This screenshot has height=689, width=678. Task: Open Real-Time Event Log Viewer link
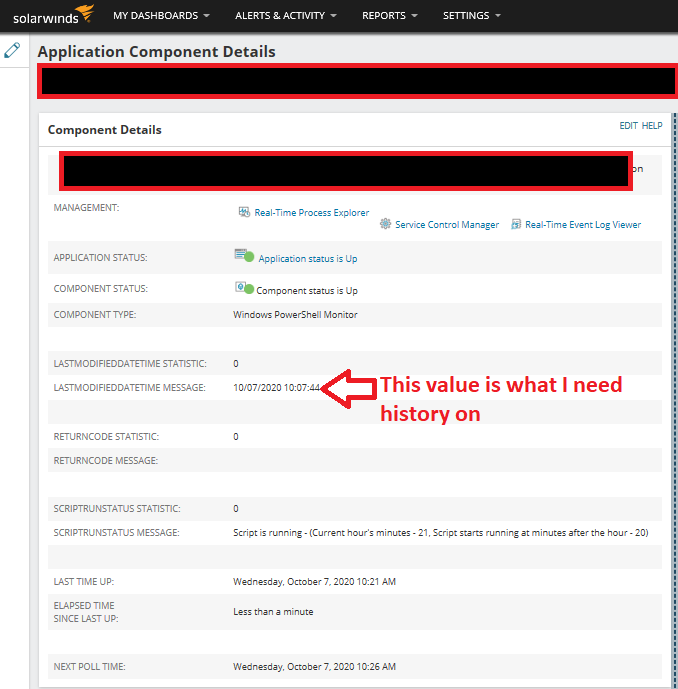pos(583,225)
